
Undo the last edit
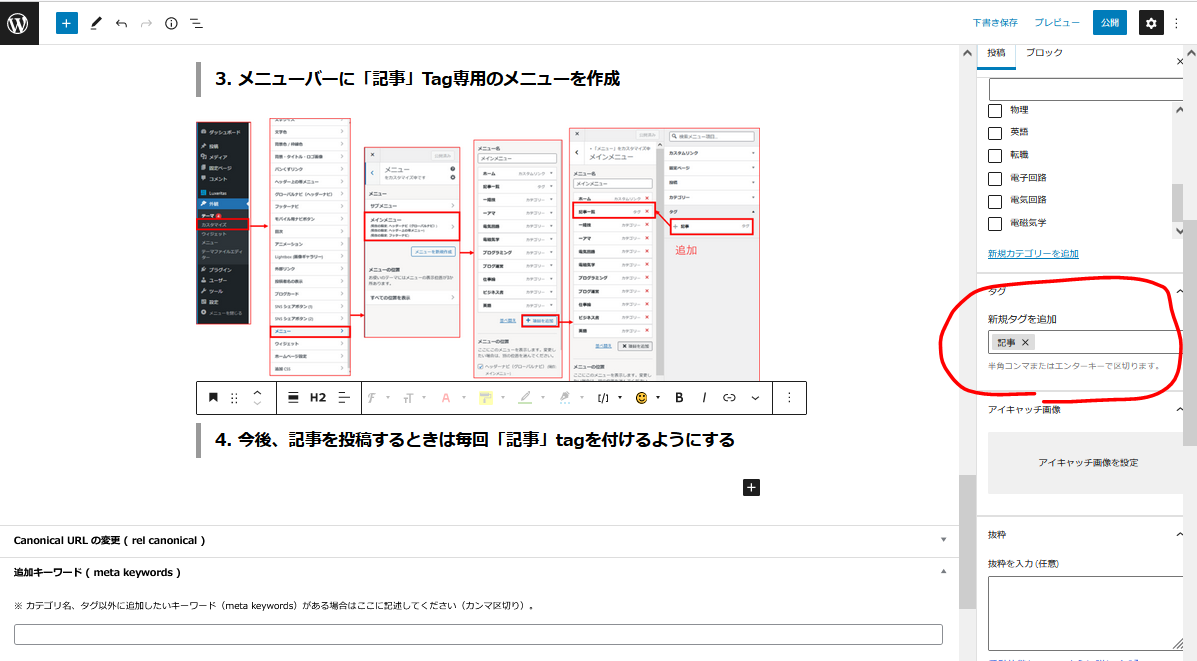click(x=121, y=23)
